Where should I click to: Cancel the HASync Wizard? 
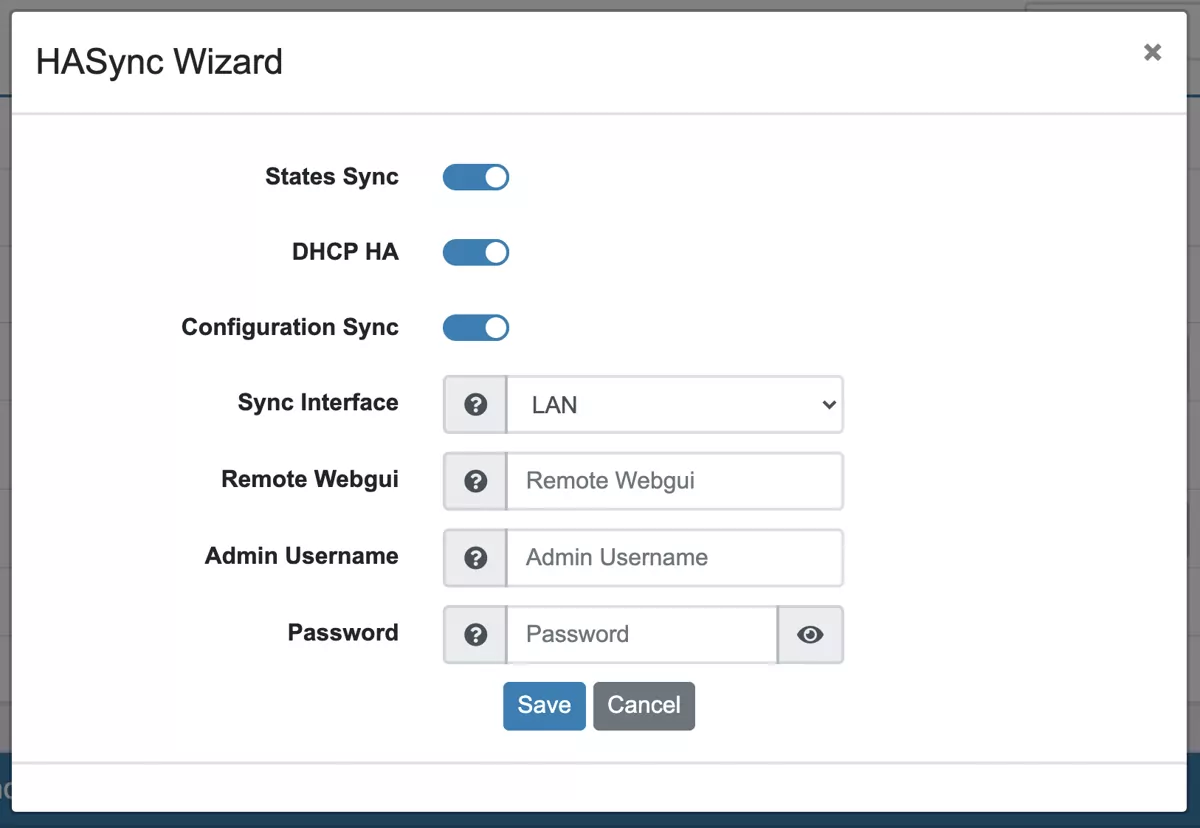click(644, 705)
